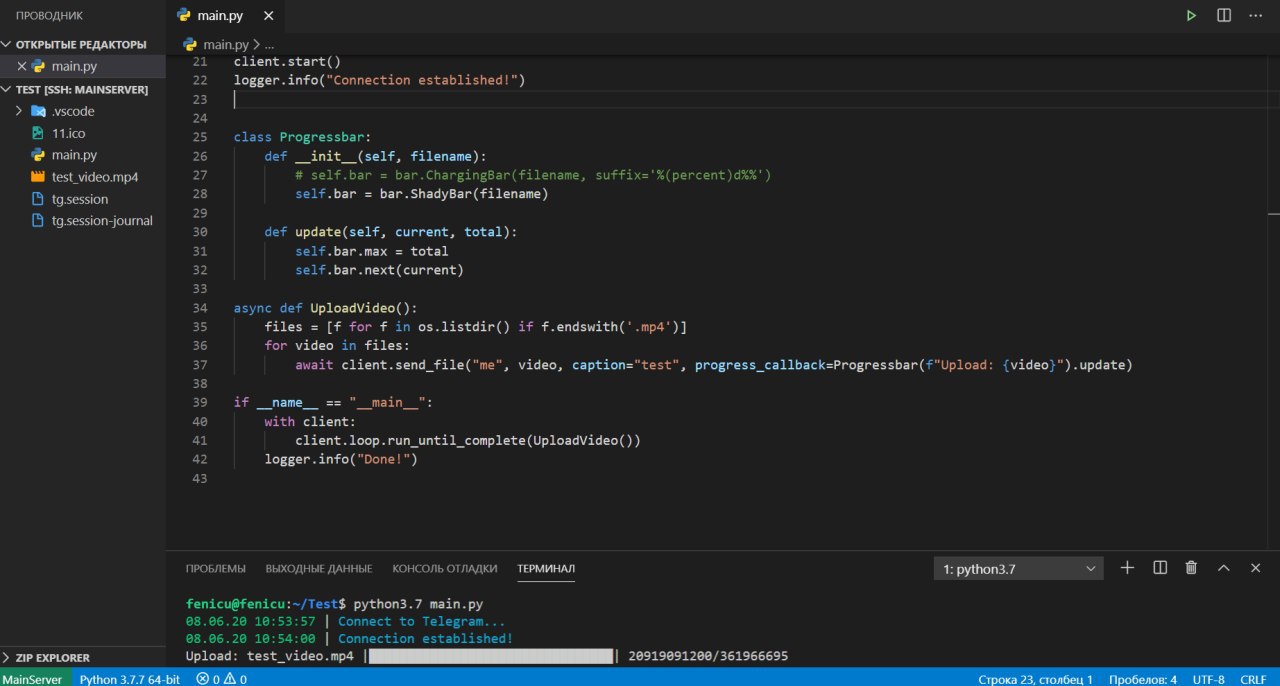Run the Python file with play icon

click(1191, 16)
